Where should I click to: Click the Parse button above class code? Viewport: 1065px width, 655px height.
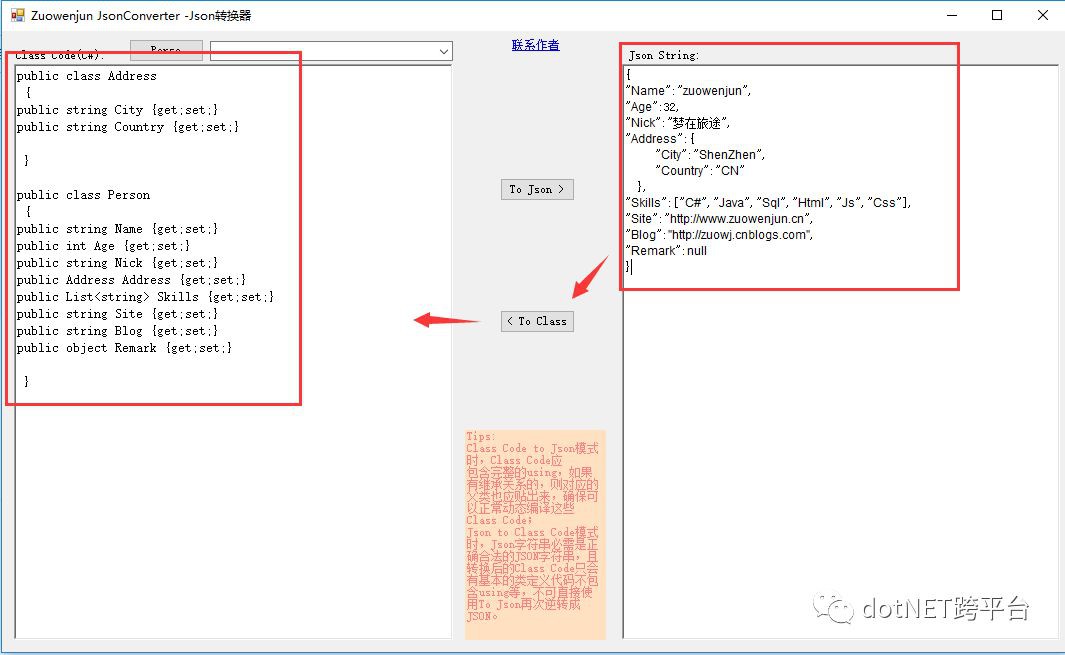(x=166, y=50)
